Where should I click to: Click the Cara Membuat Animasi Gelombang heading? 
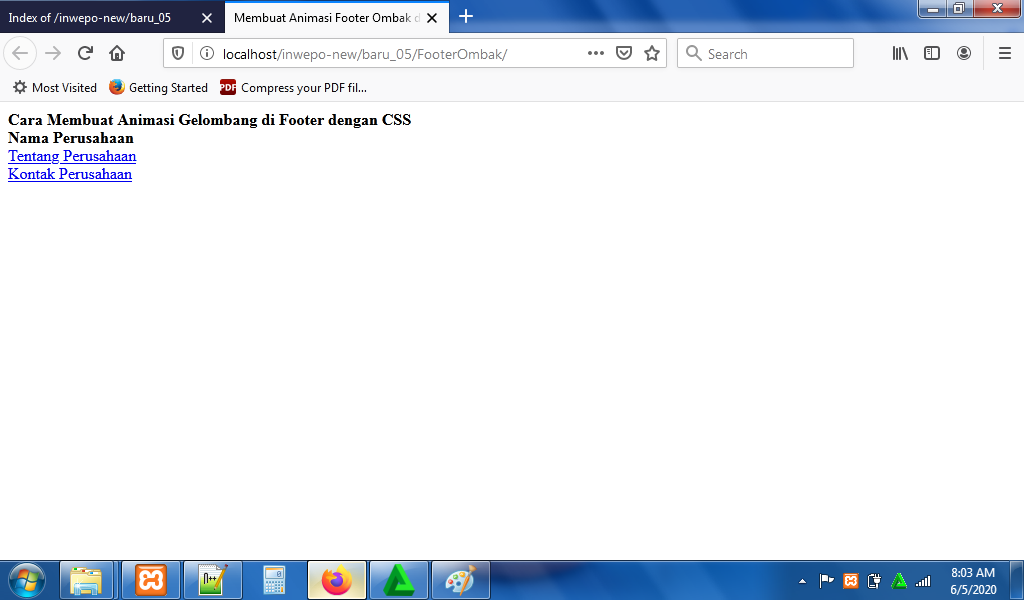point(210,120)
